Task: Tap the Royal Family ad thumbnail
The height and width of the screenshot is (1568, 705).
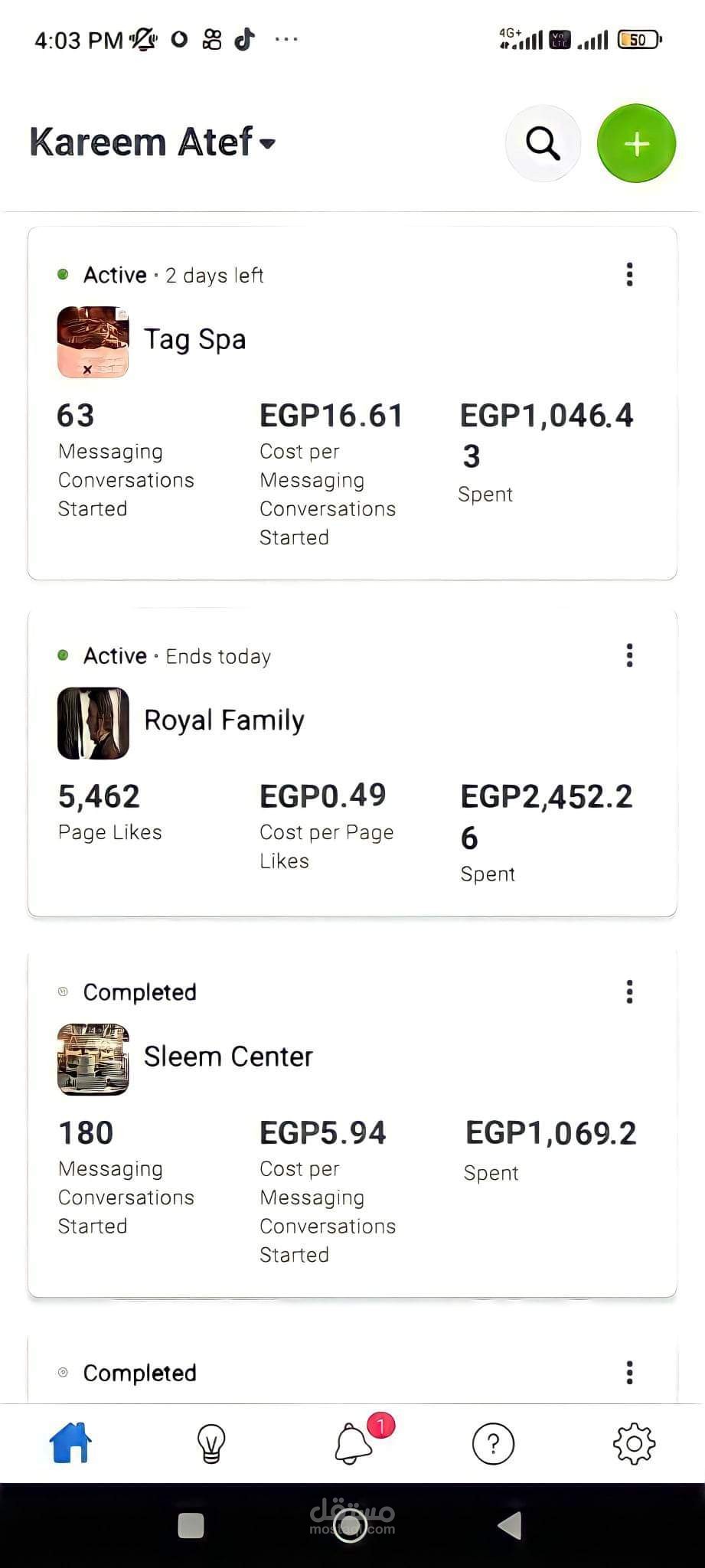Action: tap(93, 724)
